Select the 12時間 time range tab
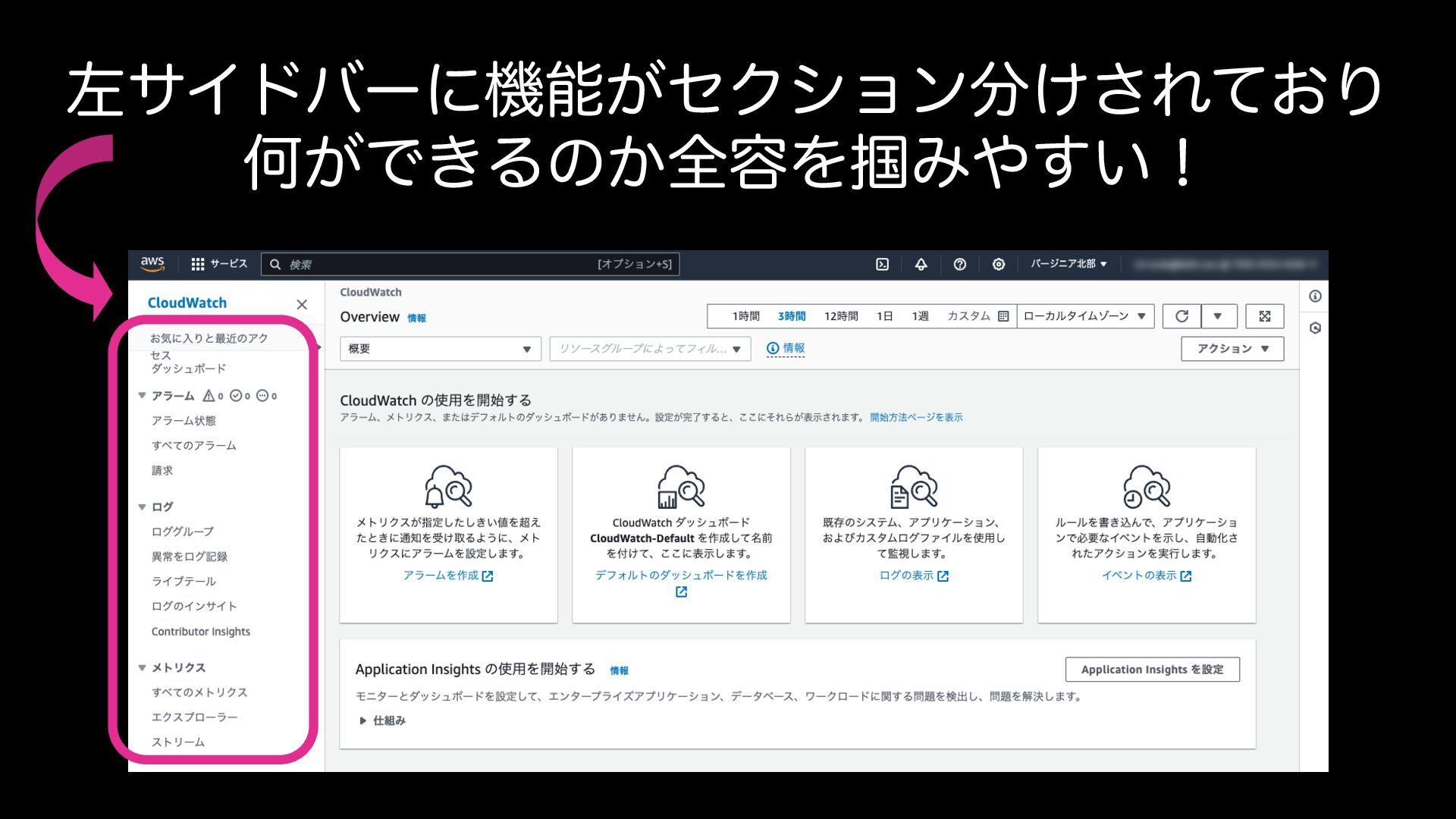The image size is (1456, 819). (840, 316)
